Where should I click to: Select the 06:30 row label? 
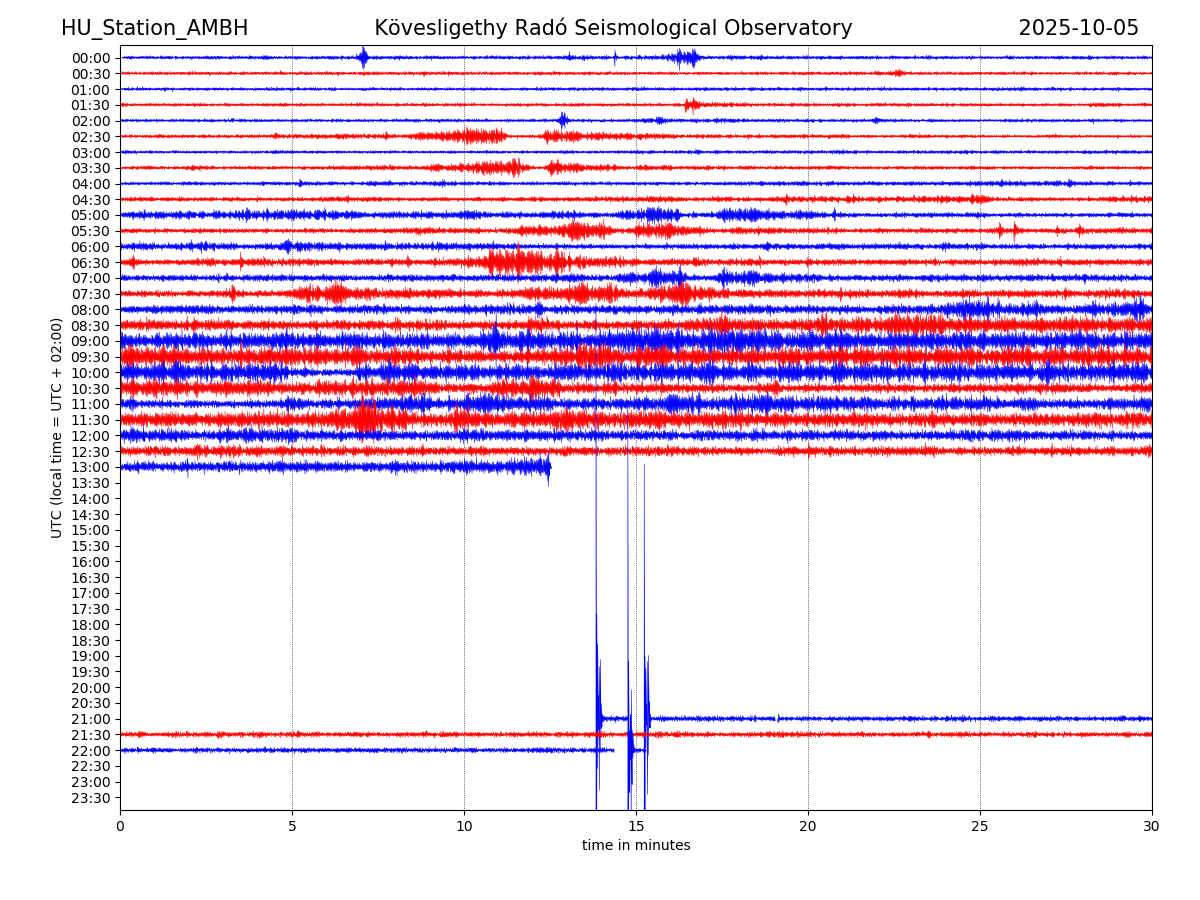(x=91, y=263)
